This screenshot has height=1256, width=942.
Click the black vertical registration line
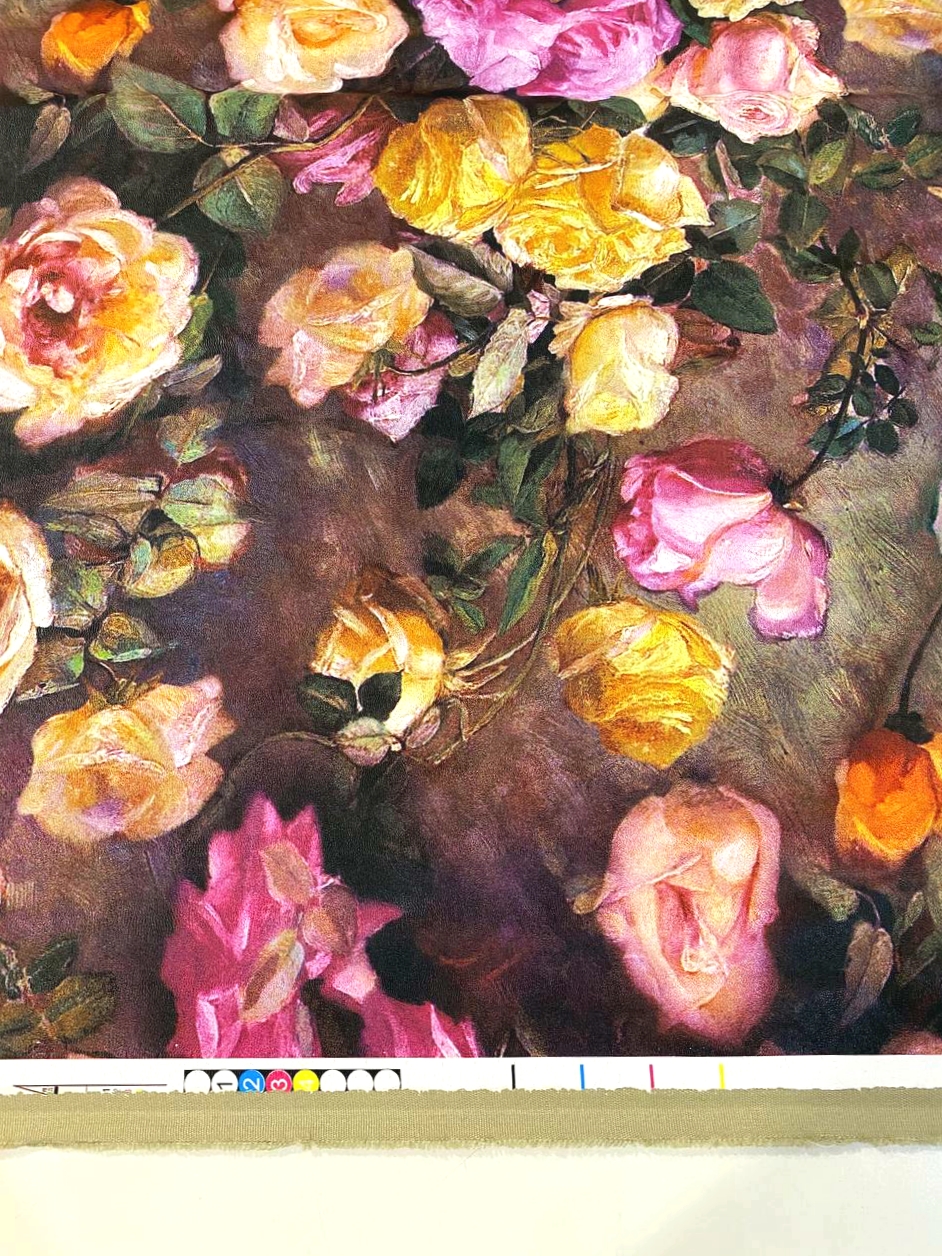pyautogui.click(x=513, y=1076)
